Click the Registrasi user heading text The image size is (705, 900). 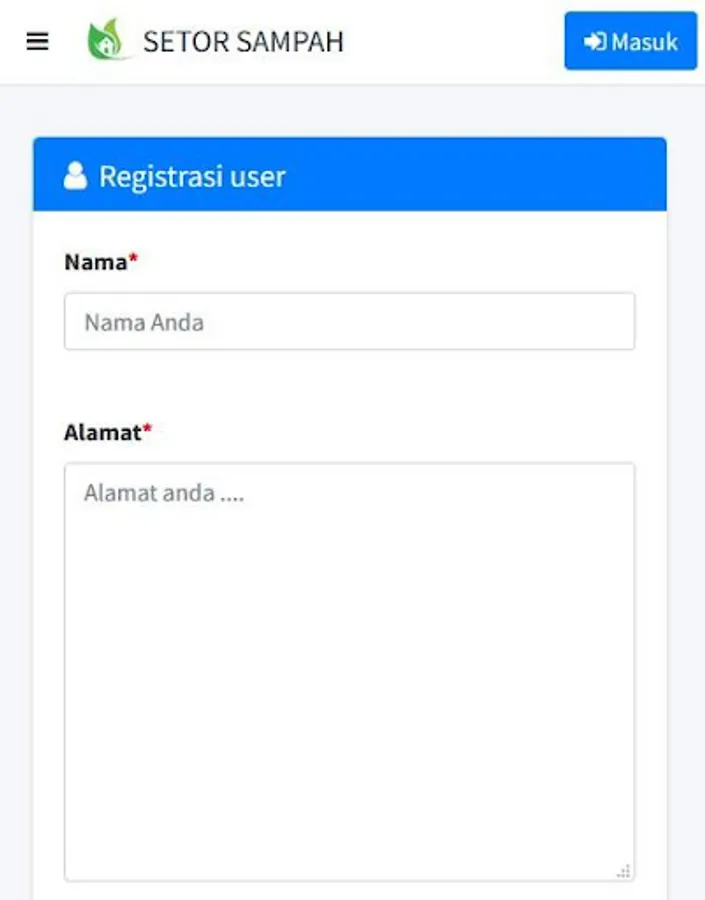(192, 176)
